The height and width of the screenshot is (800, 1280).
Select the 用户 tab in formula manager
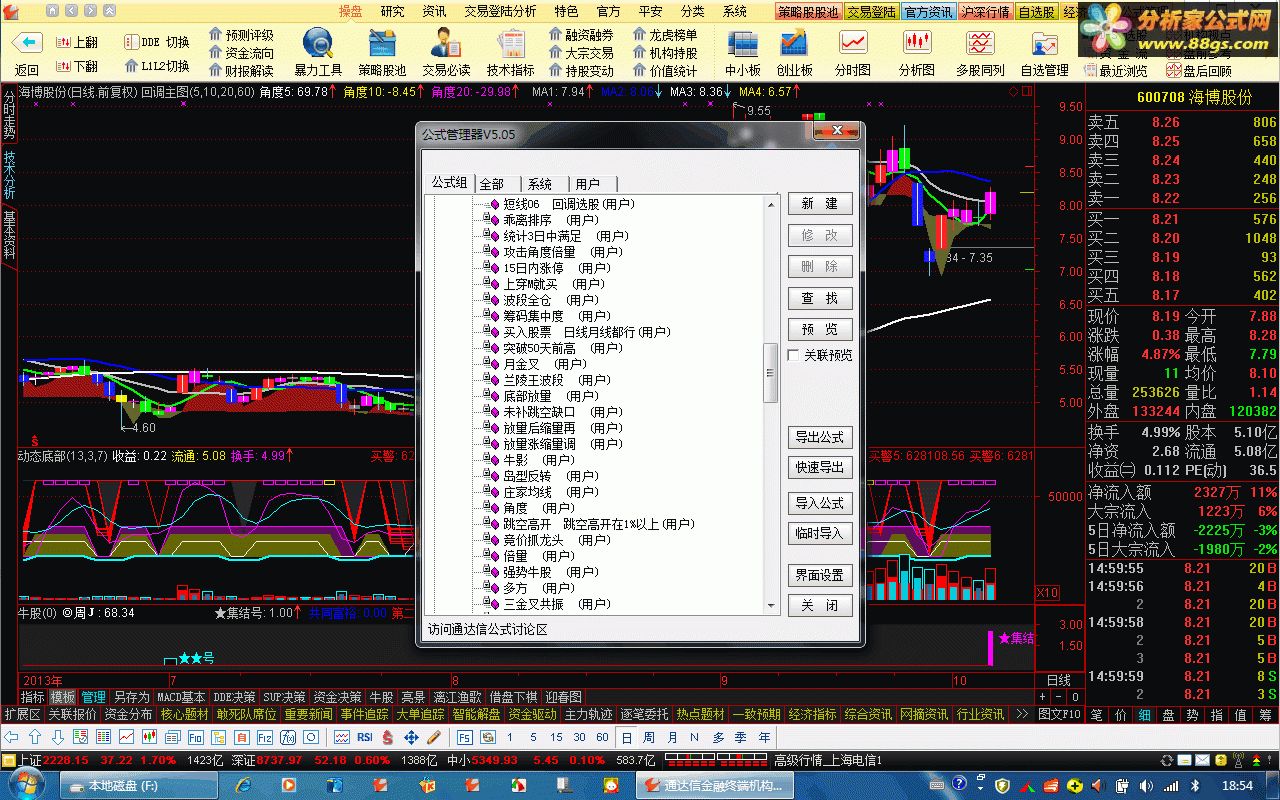tap(593, 184)
